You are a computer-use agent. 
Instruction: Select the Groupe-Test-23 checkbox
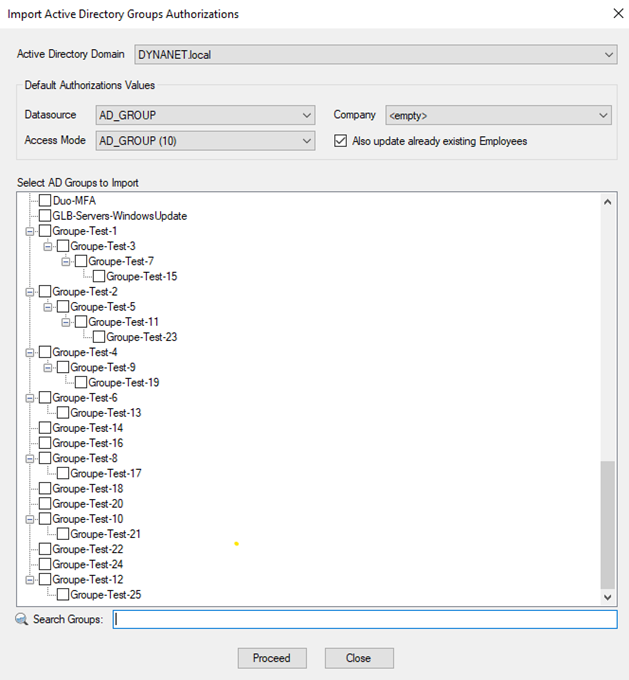(x=98, y=337)
